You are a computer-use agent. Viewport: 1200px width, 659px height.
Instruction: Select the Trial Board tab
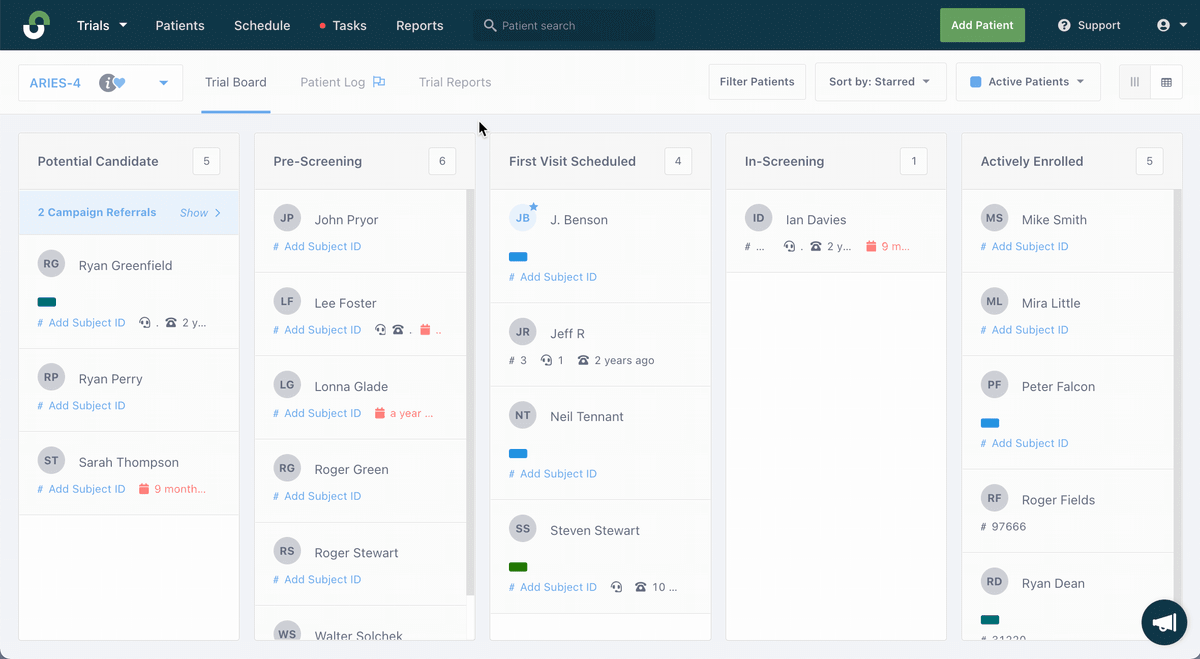click(x=236, y=82)
